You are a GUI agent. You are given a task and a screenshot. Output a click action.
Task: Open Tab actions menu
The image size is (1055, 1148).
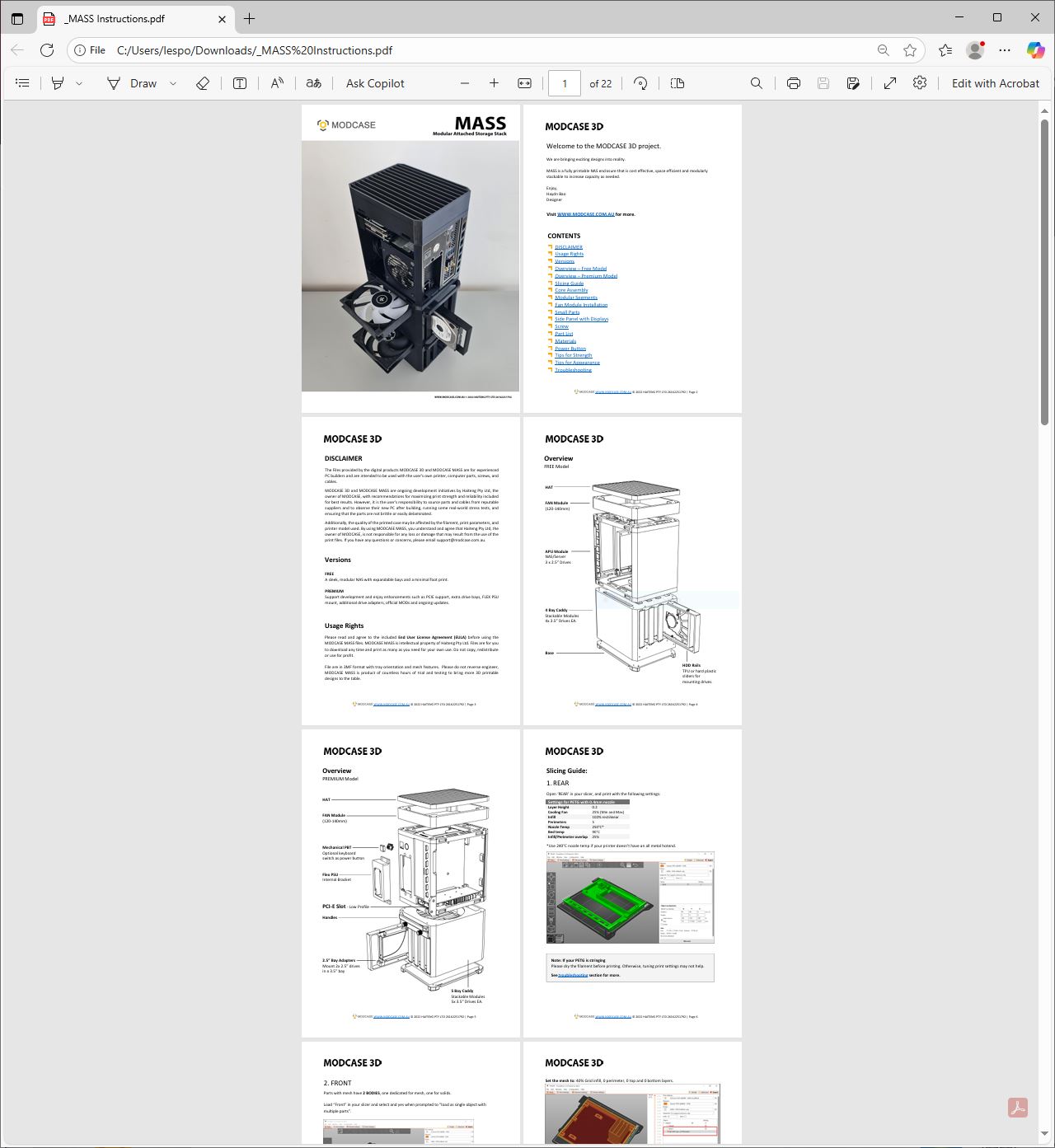tap(17, 18)
